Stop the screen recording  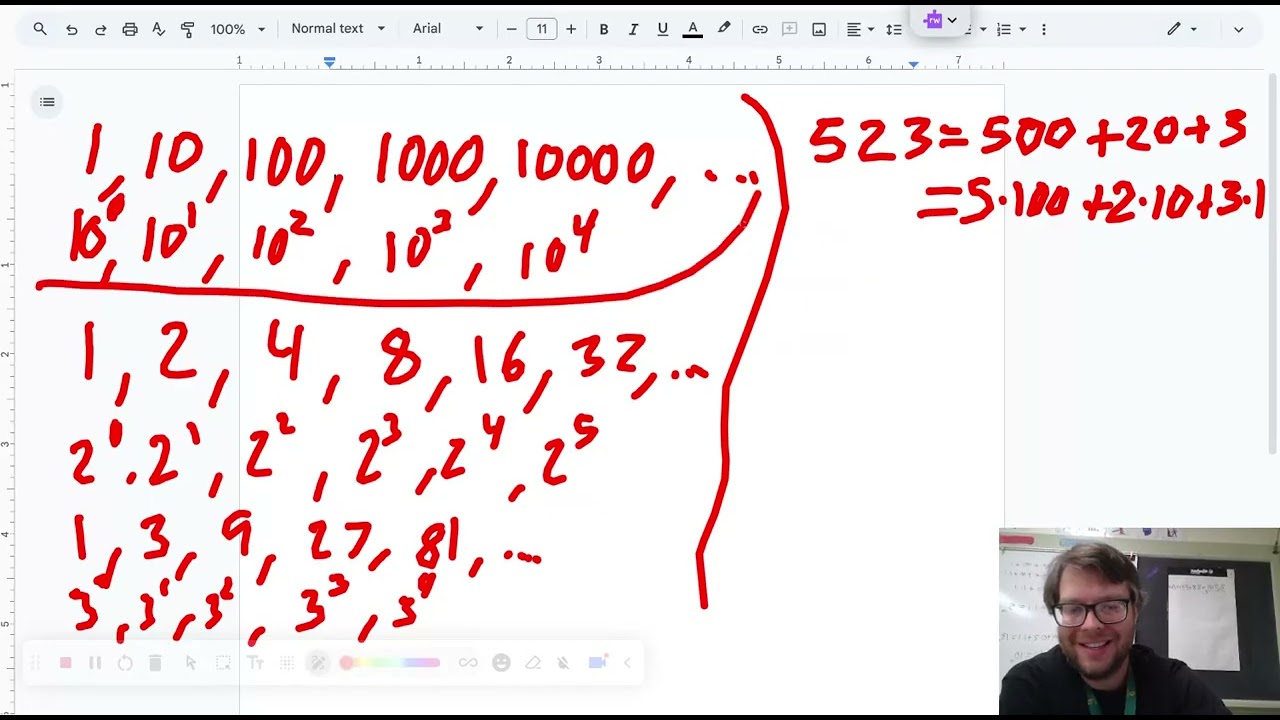65,663
